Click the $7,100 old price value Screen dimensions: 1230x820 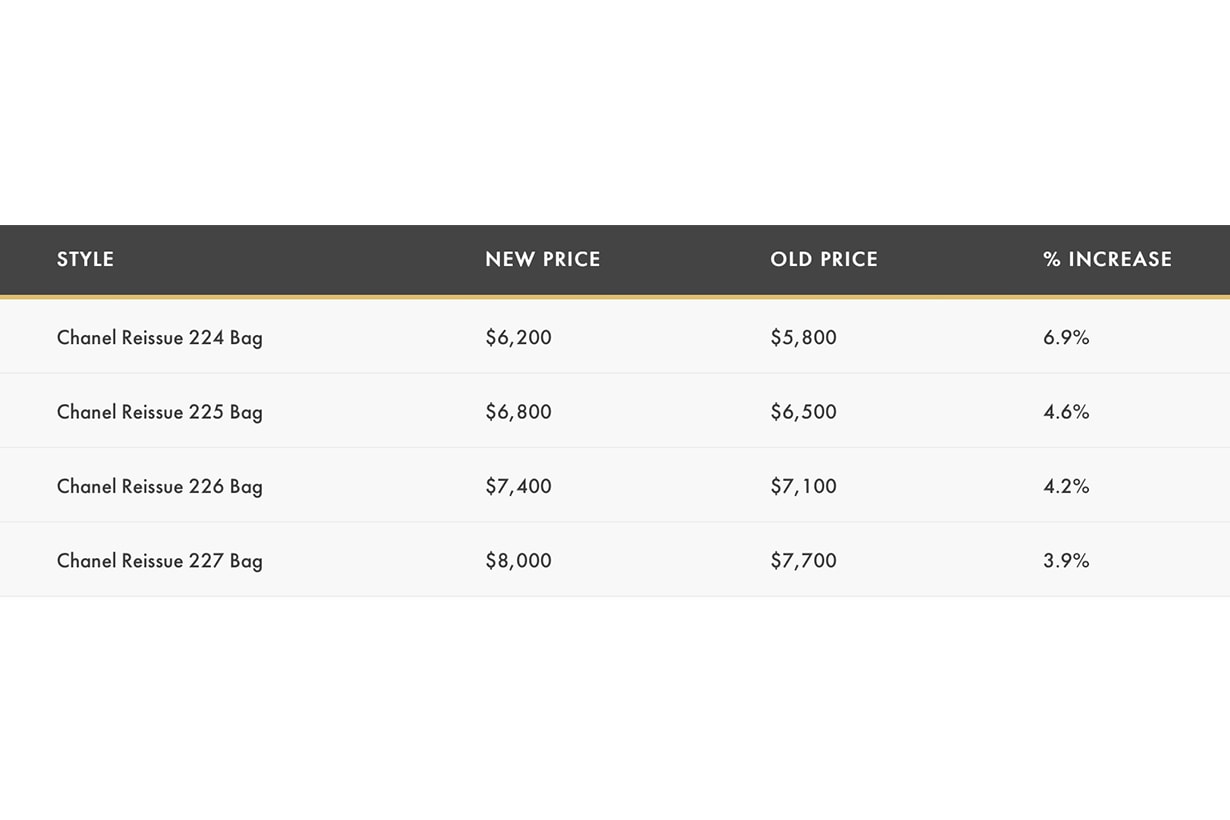(803, 486)
